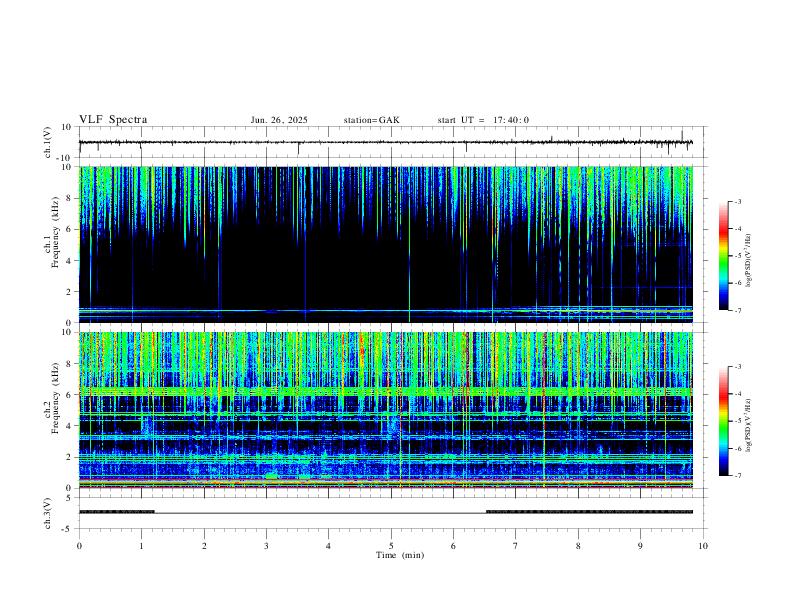The height and width of the screenshot is (612, 792).
Task: Click time axis tick label "6"
Action: [x=453, y=546]
